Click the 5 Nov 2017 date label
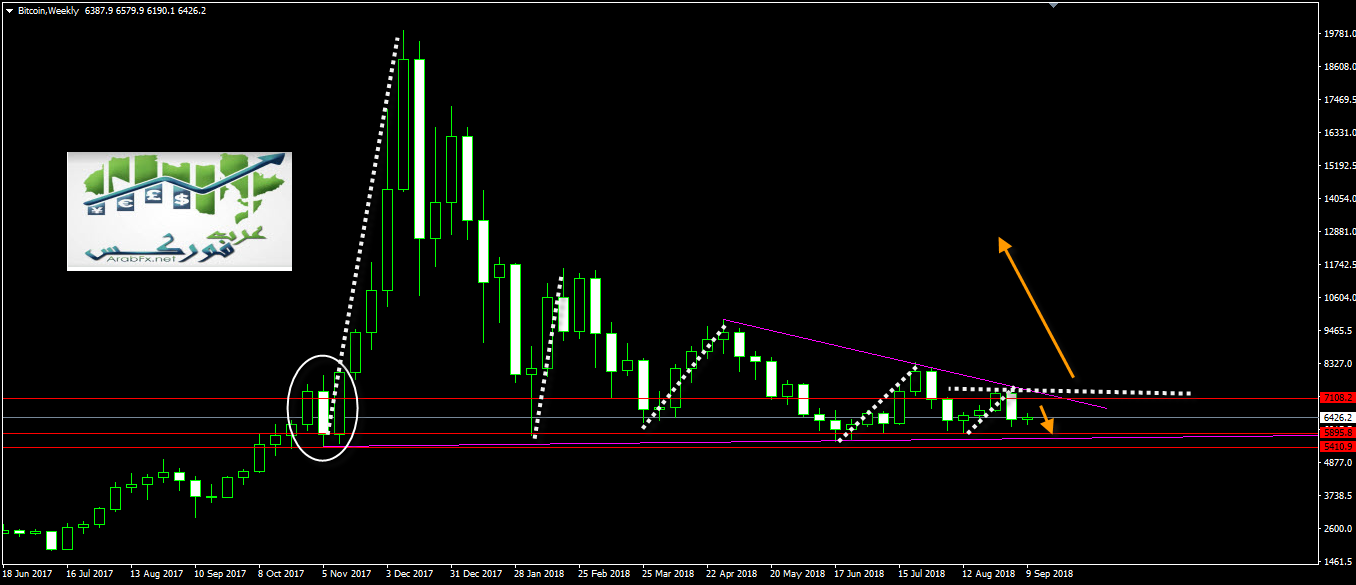 (345, 575)
